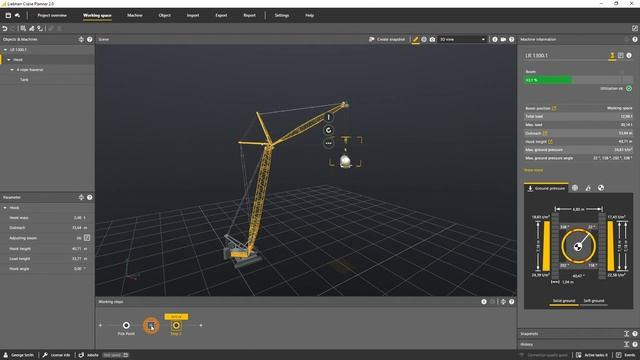Open the Settings menu

click(x=282, y=16)
